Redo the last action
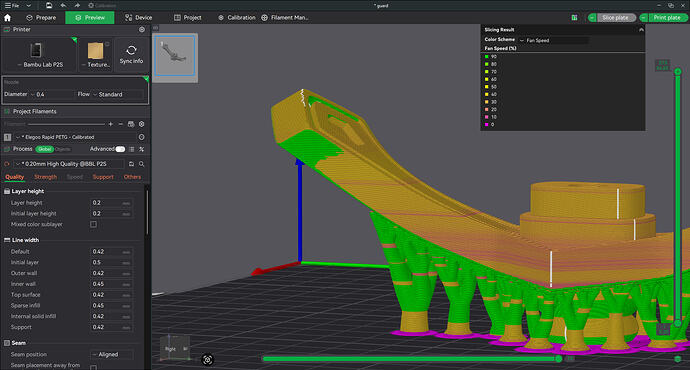Viewport: 690px width, 370px height. [77, 5]
